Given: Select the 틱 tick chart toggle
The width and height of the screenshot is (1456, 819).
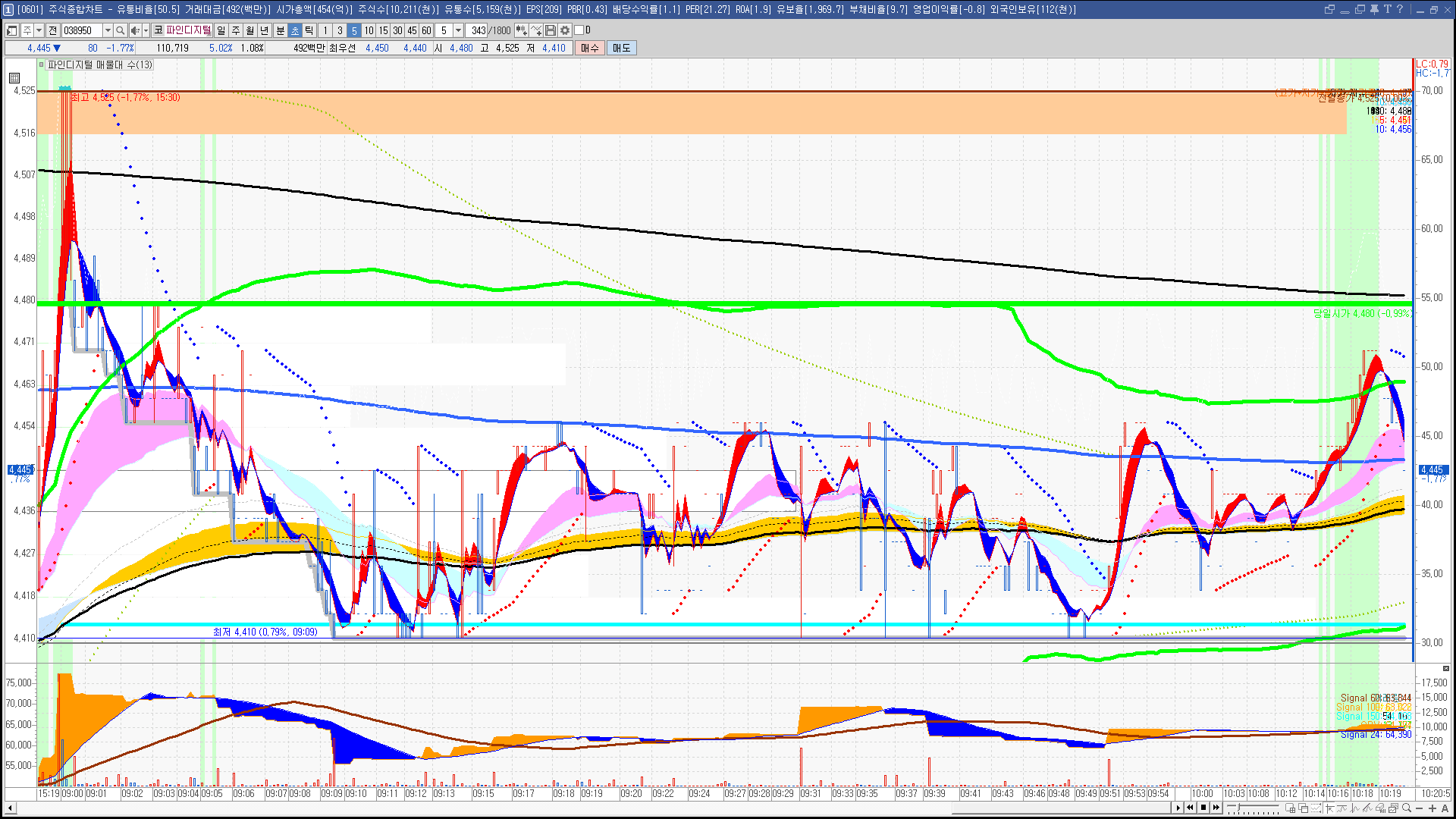Looking at the screenshot, I should pyautogui.click(x=309, y=30).
